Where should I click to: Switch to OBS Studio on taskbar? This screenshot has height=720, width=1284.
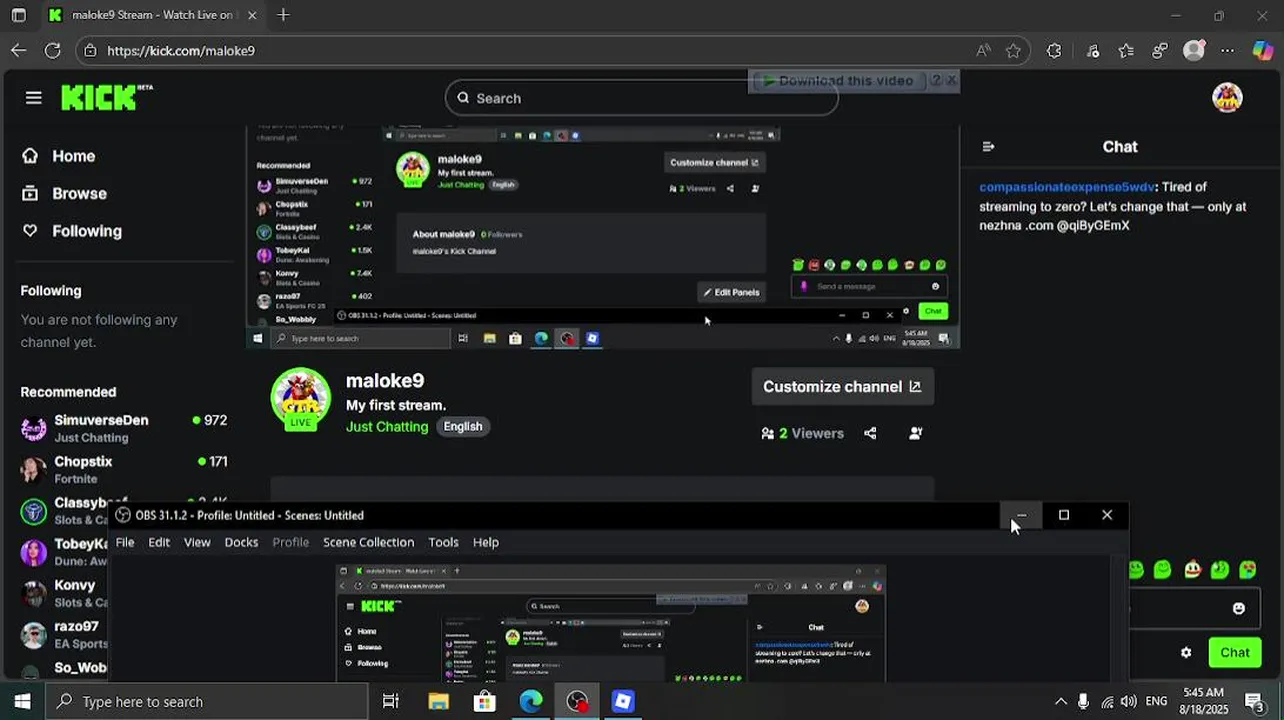click(577, 701)
